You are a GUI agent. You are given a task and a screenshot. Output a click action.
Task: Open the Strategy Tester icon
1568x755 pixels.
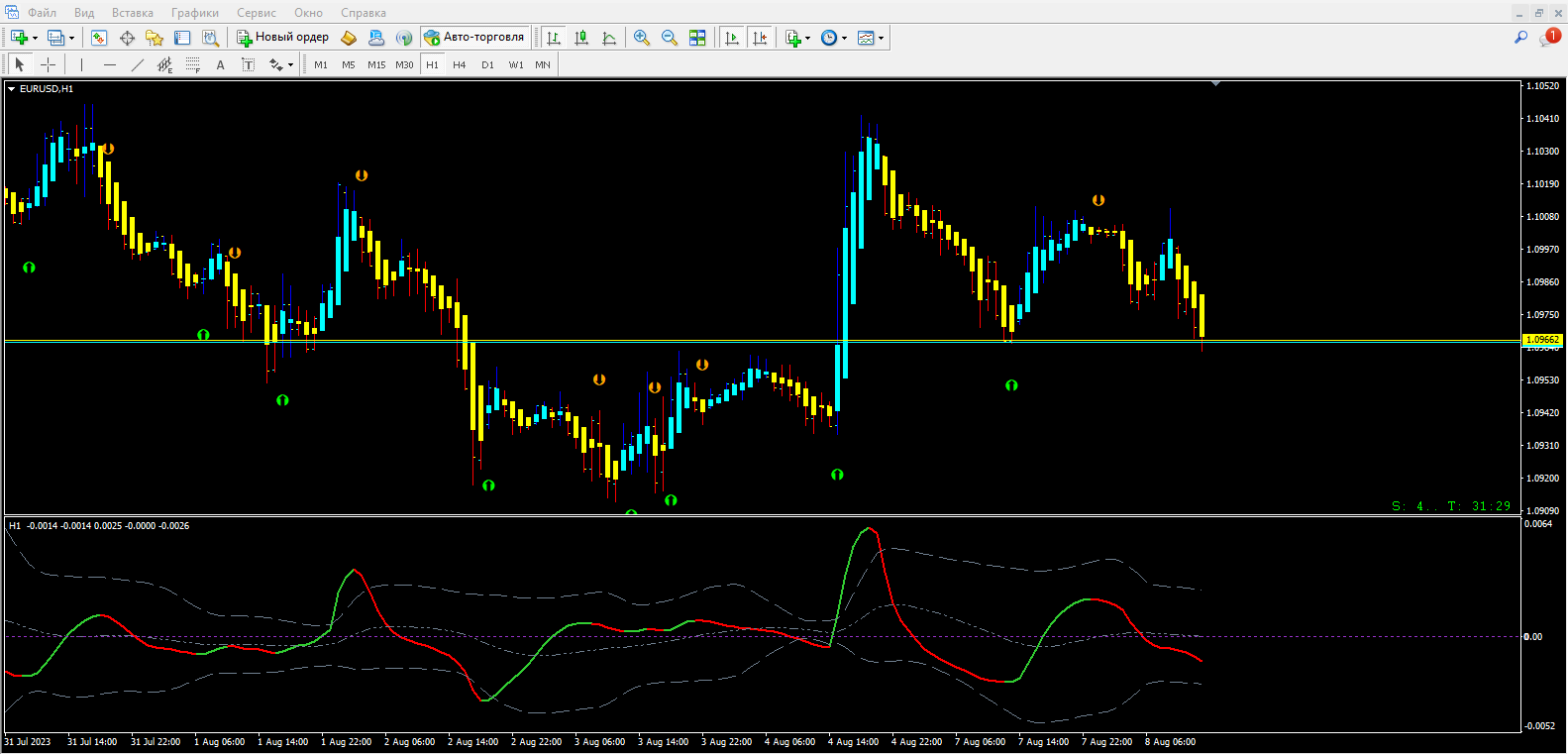click(210, 38)
